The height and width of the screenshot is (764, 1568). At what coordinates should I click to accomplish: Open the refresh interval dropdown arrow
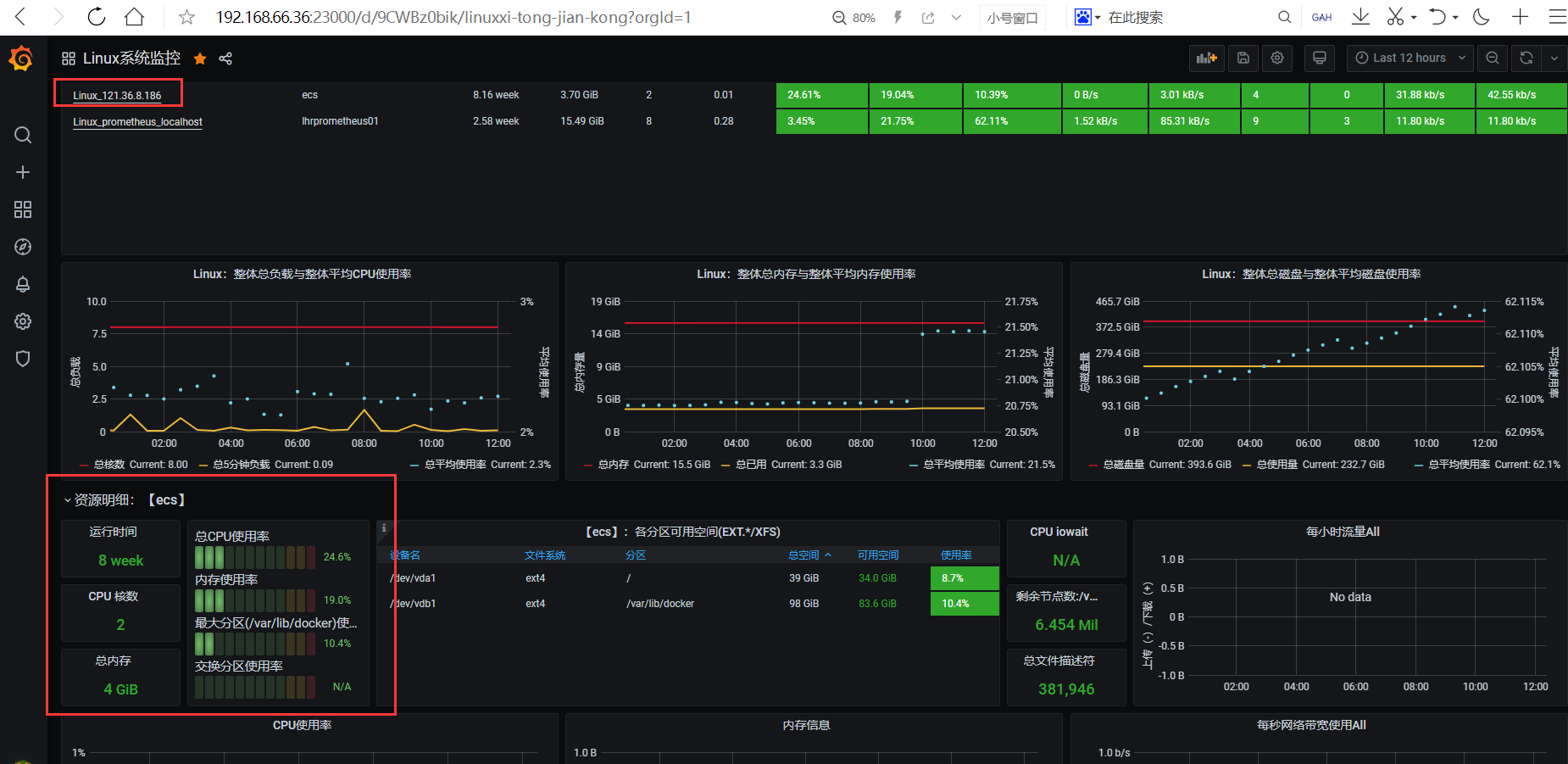coord(1554,58)
